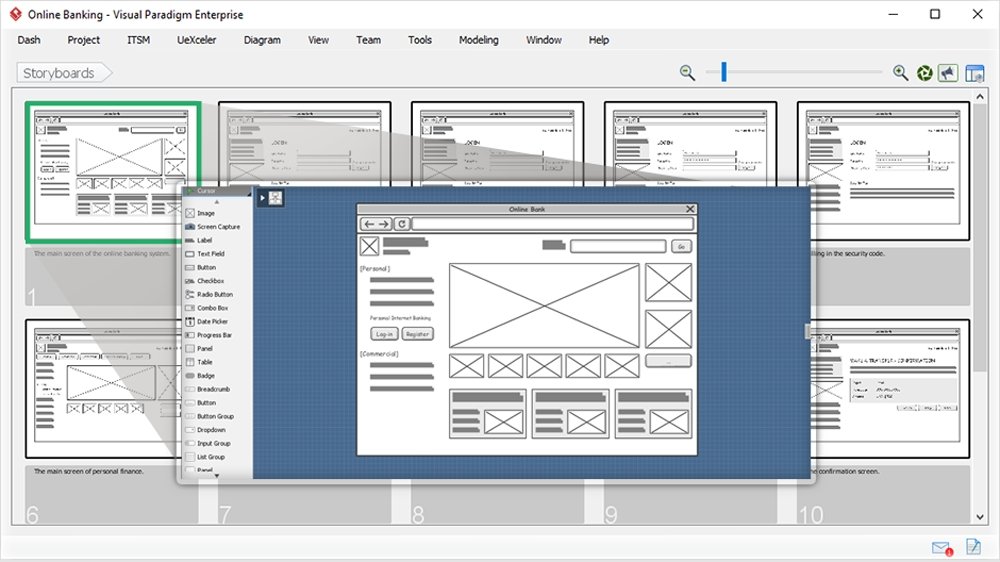The image size is (1000, 562).
Task: Open the Team menu
Action: tap(368, 40)
